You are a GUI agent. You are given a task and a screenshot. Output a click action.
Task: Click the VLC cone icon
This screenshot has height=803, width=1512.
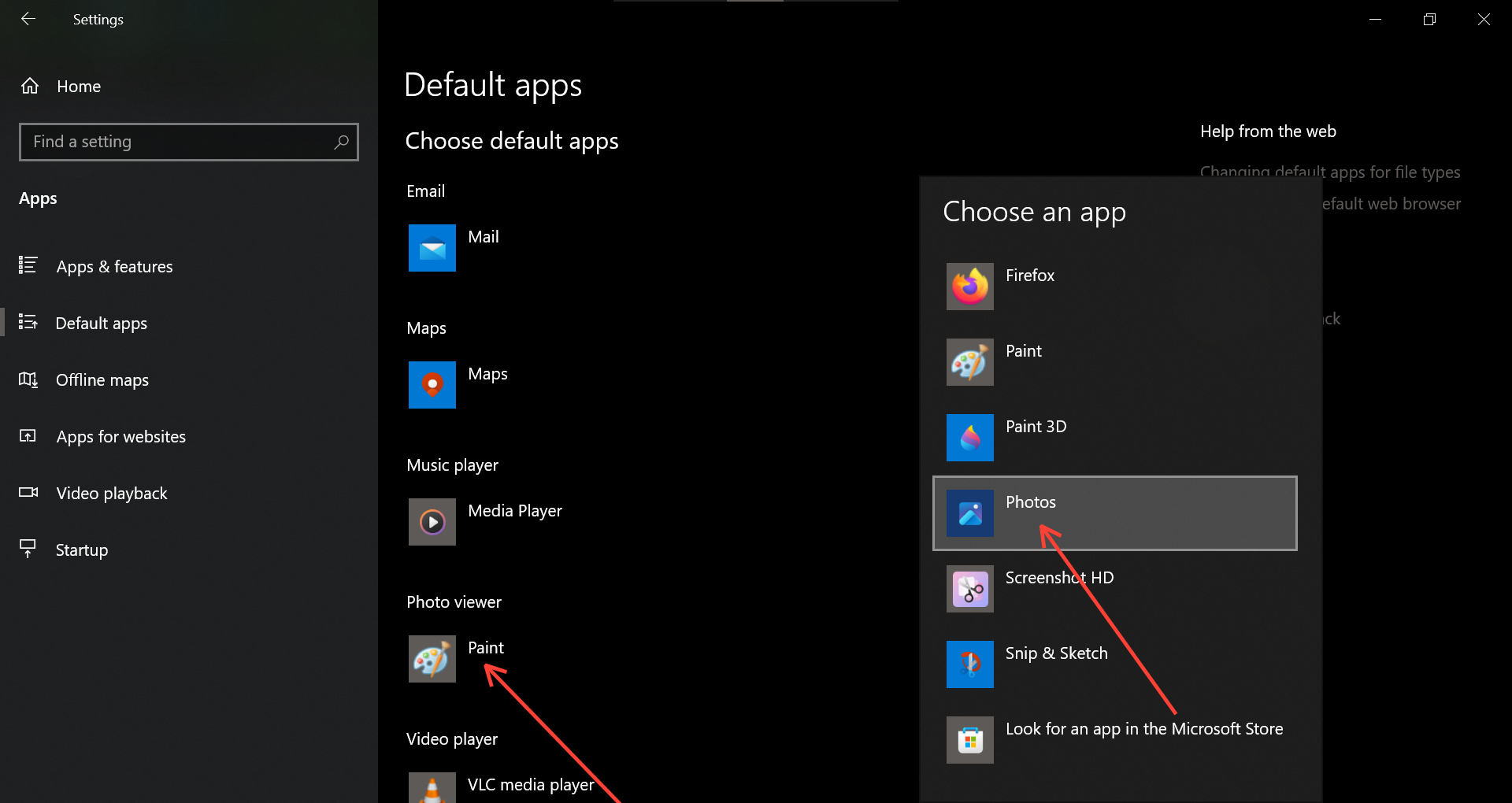432,787
